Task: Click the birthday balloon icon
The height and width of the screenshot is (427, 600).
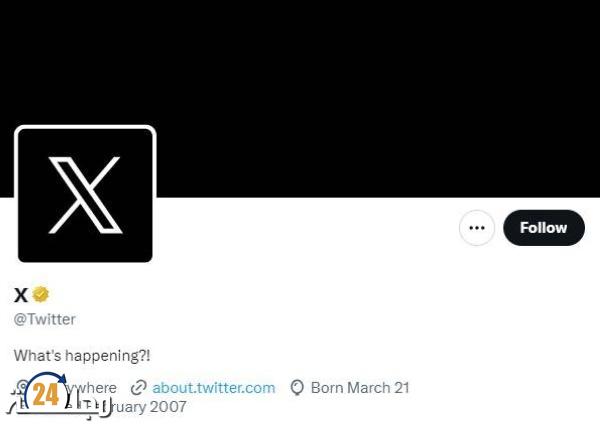Action: tap(297, 388)
